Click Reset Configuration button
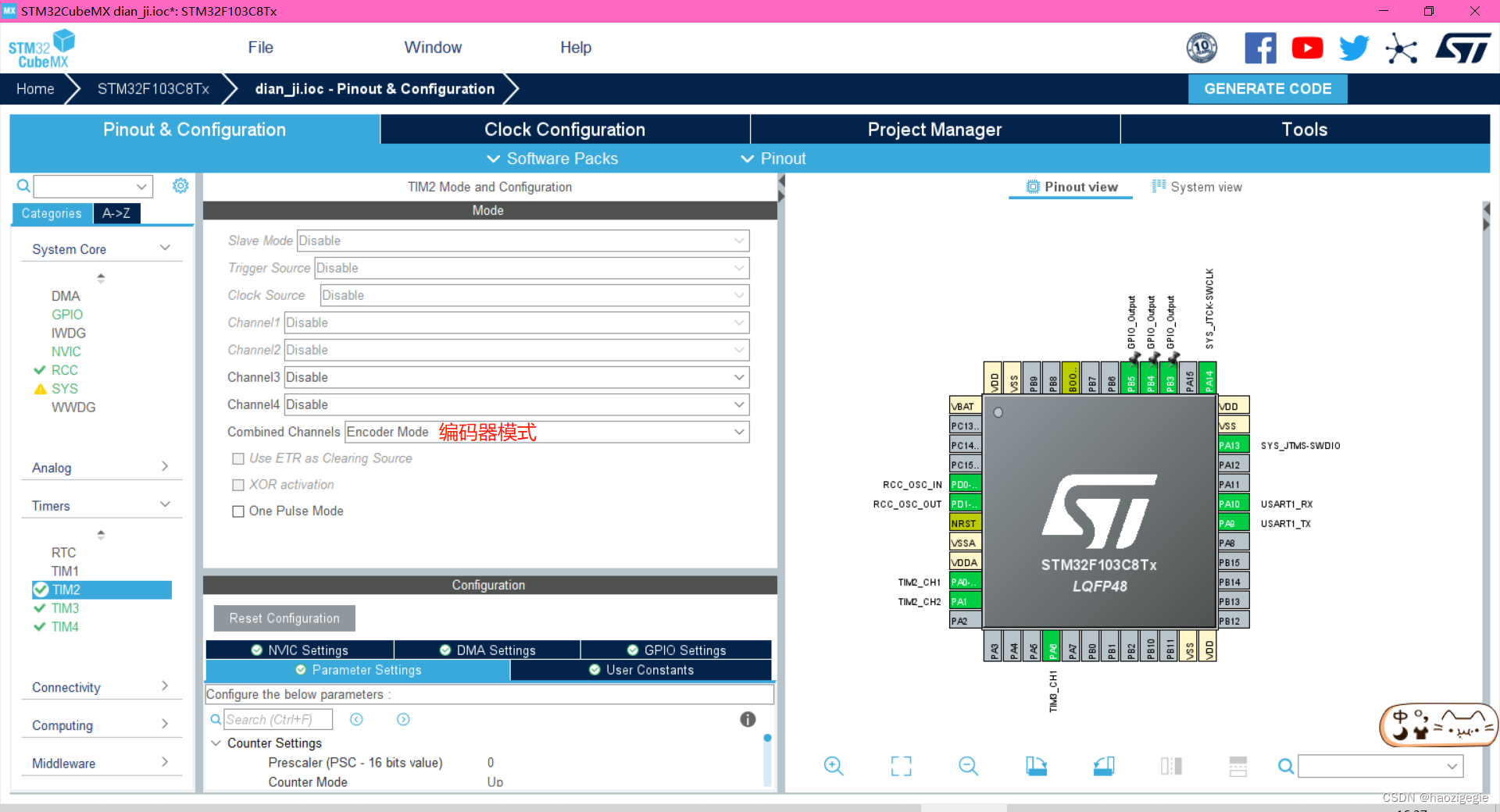 (x=284, y=618)
